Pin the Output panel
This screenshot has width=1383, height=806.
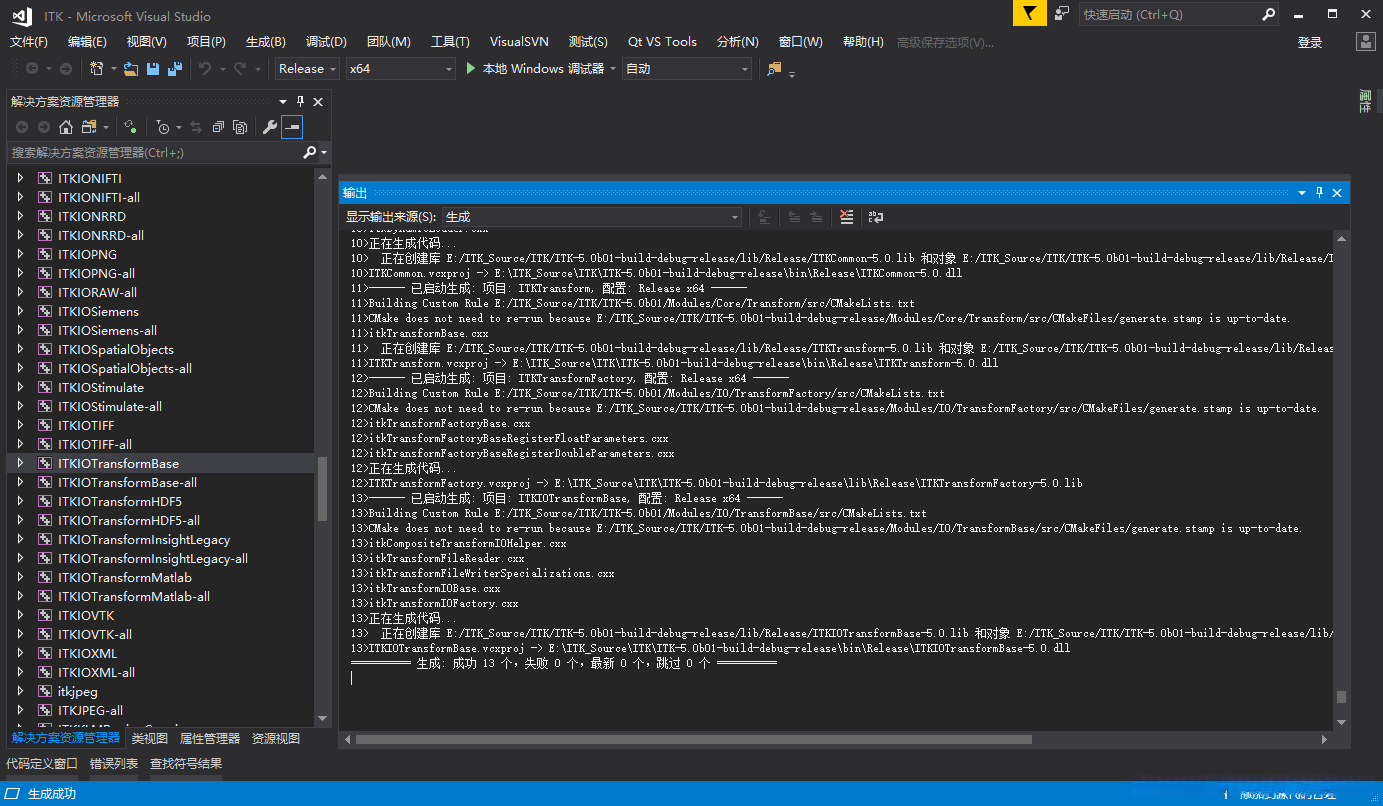1319,192
